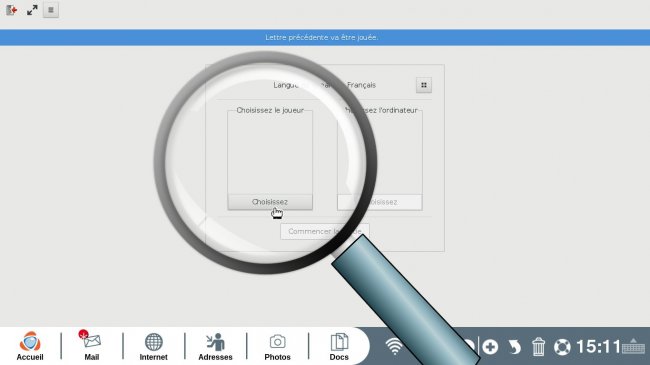
Task: Click the red-arrow exit icon
Action: tap(11, 10)
